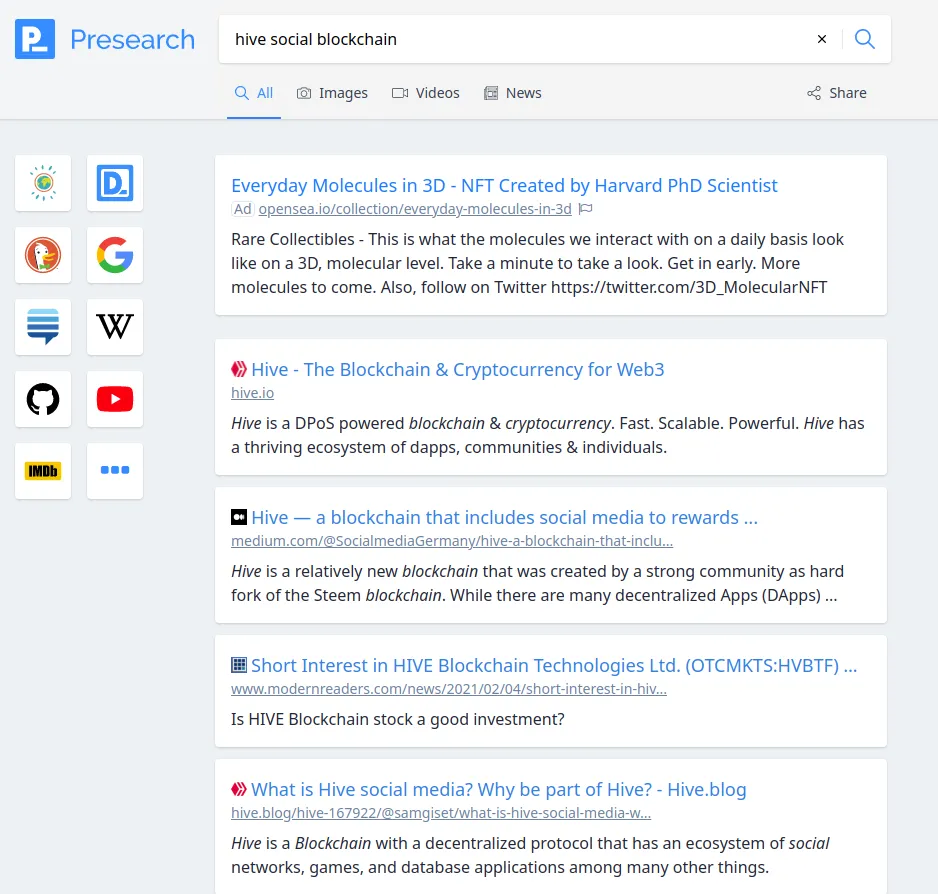Screen dimensions: 938x894
Task: Search with YouTube icon
Action: (115, 399)
